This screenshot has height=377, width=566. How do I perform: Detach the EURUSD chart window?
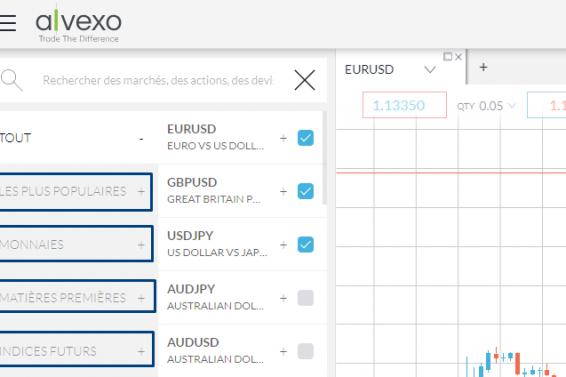(x=448, y=57)
